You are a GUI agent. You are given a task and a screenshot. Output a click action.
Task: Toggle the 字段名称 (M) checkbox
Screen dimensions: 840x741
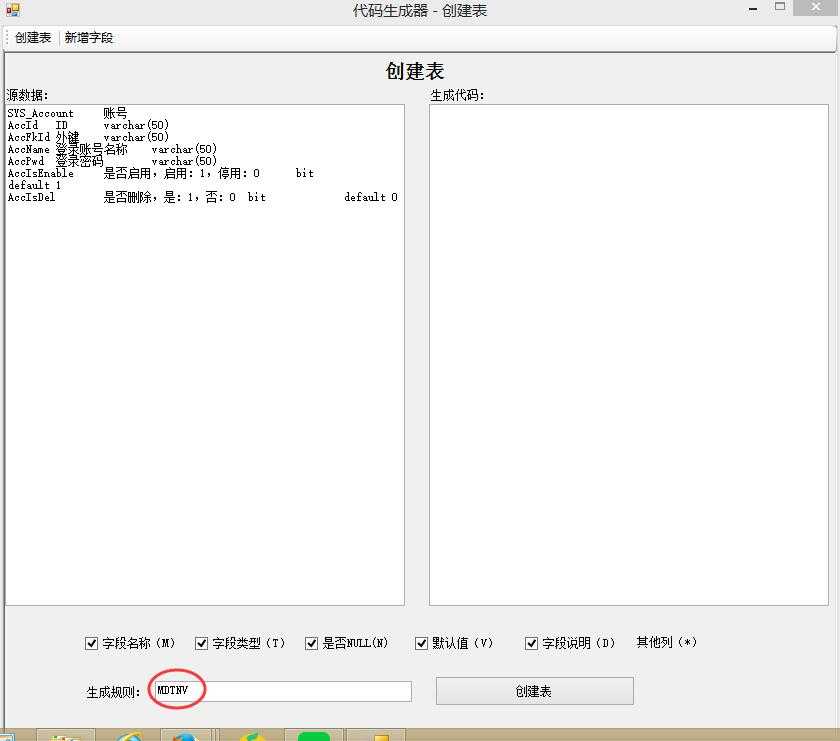pyautogui.click(x=92, y=643)
